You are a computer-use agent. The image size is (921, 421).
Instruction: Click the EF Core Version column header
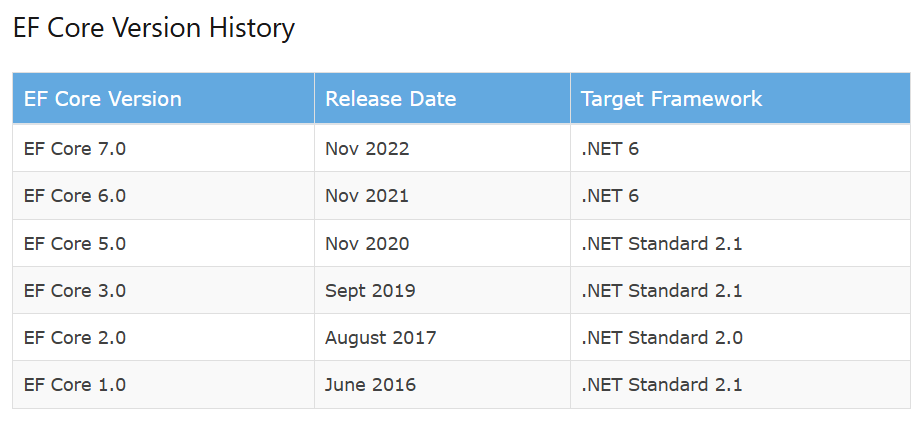tap(103, 99)
